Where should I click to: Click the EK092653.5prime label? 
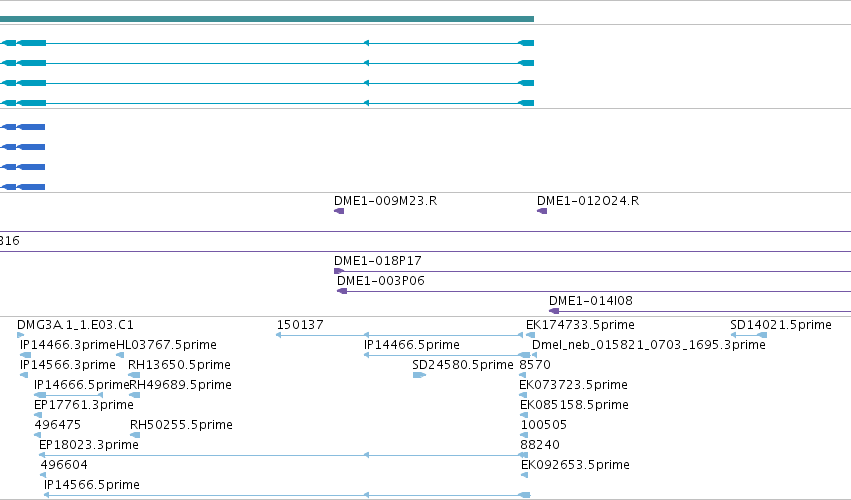(x=575, y=465)
